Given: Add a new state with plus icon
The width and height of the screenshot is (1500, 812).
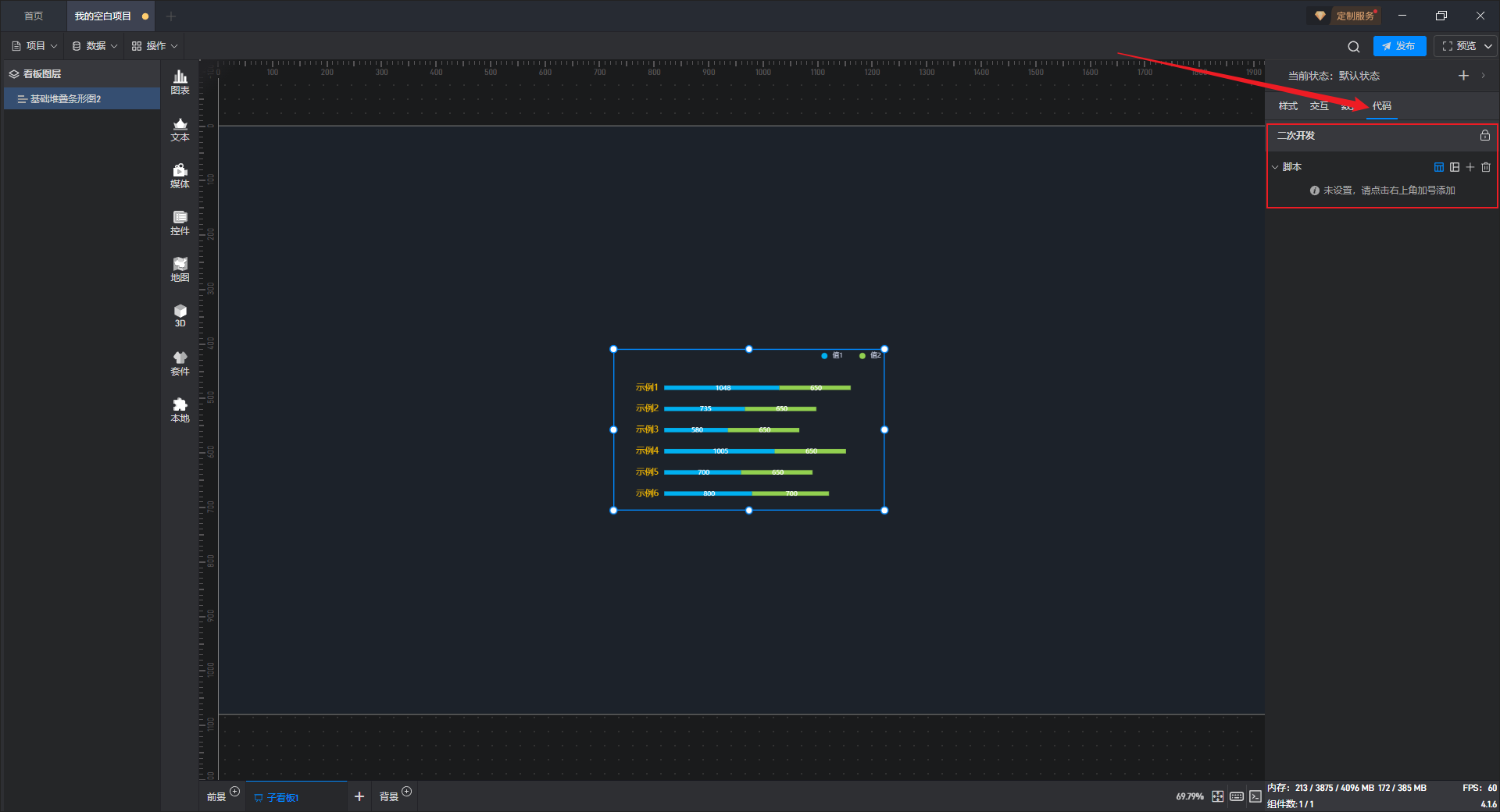Looking at the screenshot, I should tap(1463, 75).
